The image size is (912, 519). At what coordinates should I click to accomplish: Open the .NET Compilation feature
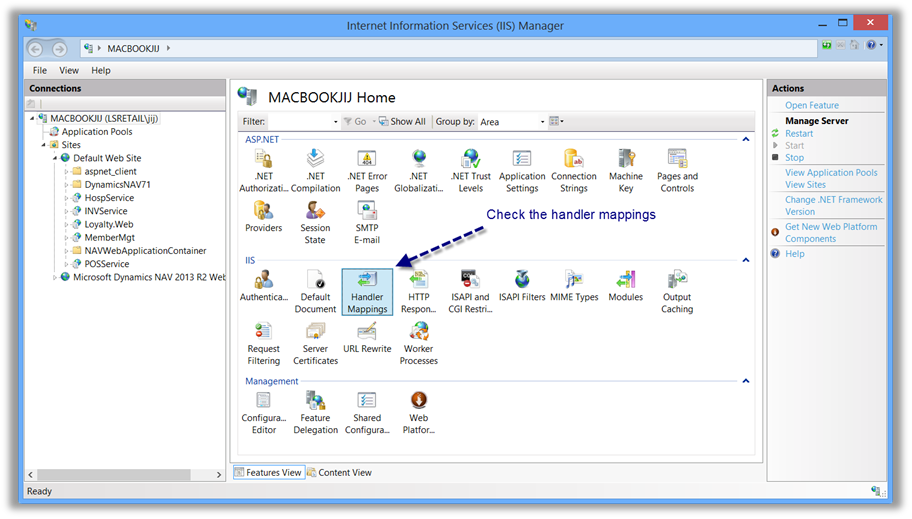point(315,170)
